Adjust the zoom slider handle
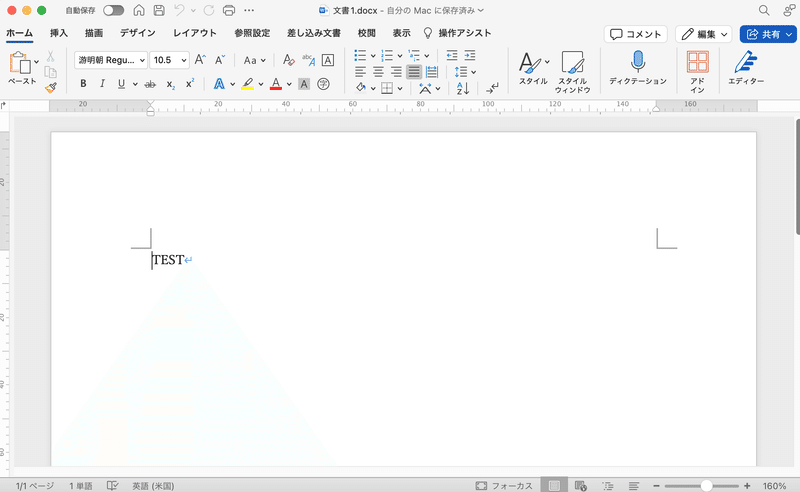 [707, 486]
